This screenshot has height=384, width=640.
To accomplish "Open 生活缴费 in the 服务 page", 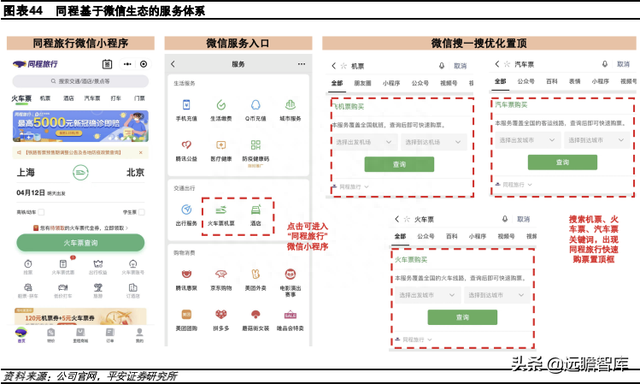I will click(221, 105).
